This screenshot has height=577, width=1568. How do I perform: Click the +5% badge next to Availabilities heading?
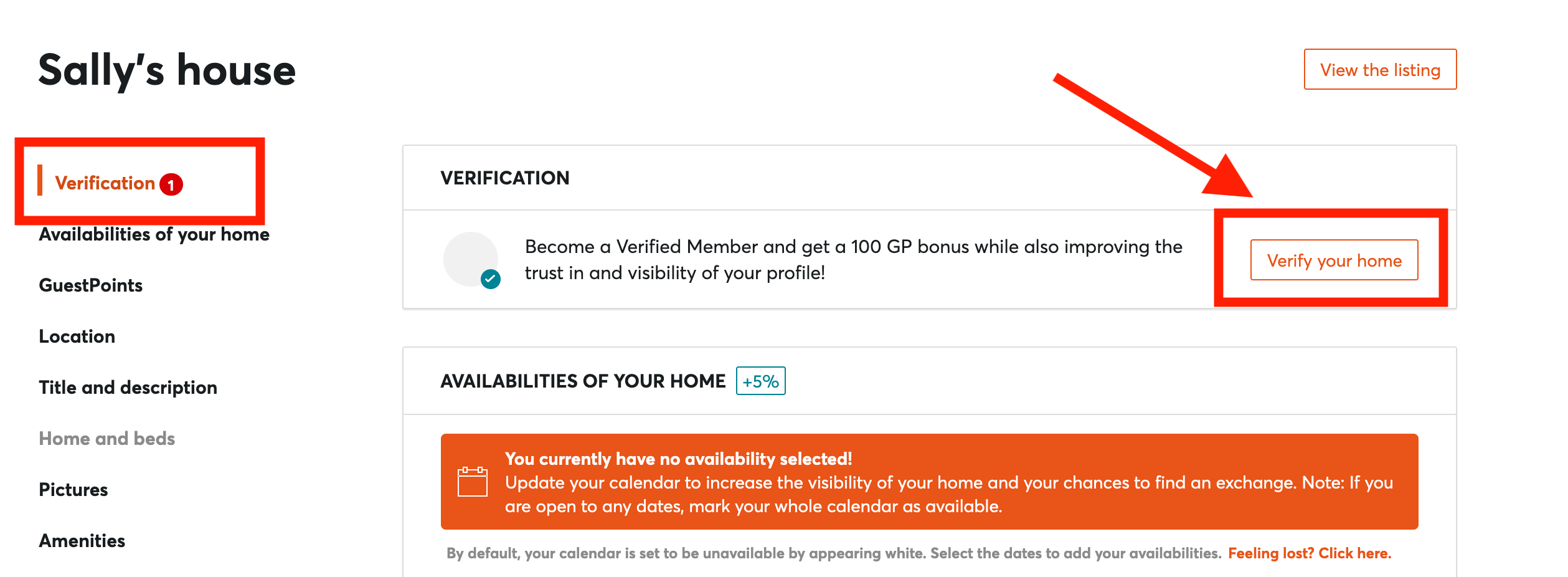pos(761,381)
